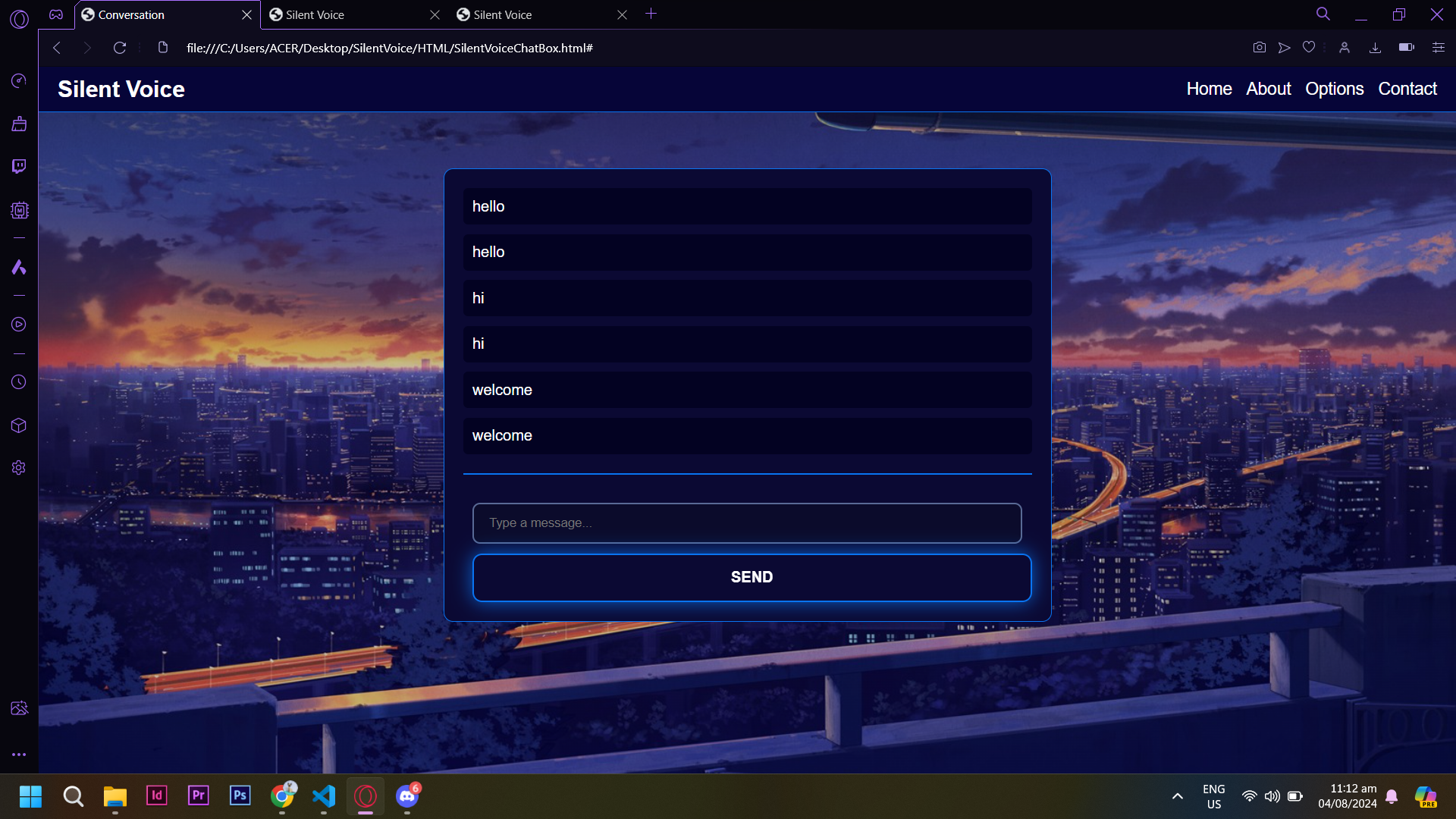Click the SEND button
Image resolution: width=1456 pixels, height=819 pixels.
[x=751, y=577]
